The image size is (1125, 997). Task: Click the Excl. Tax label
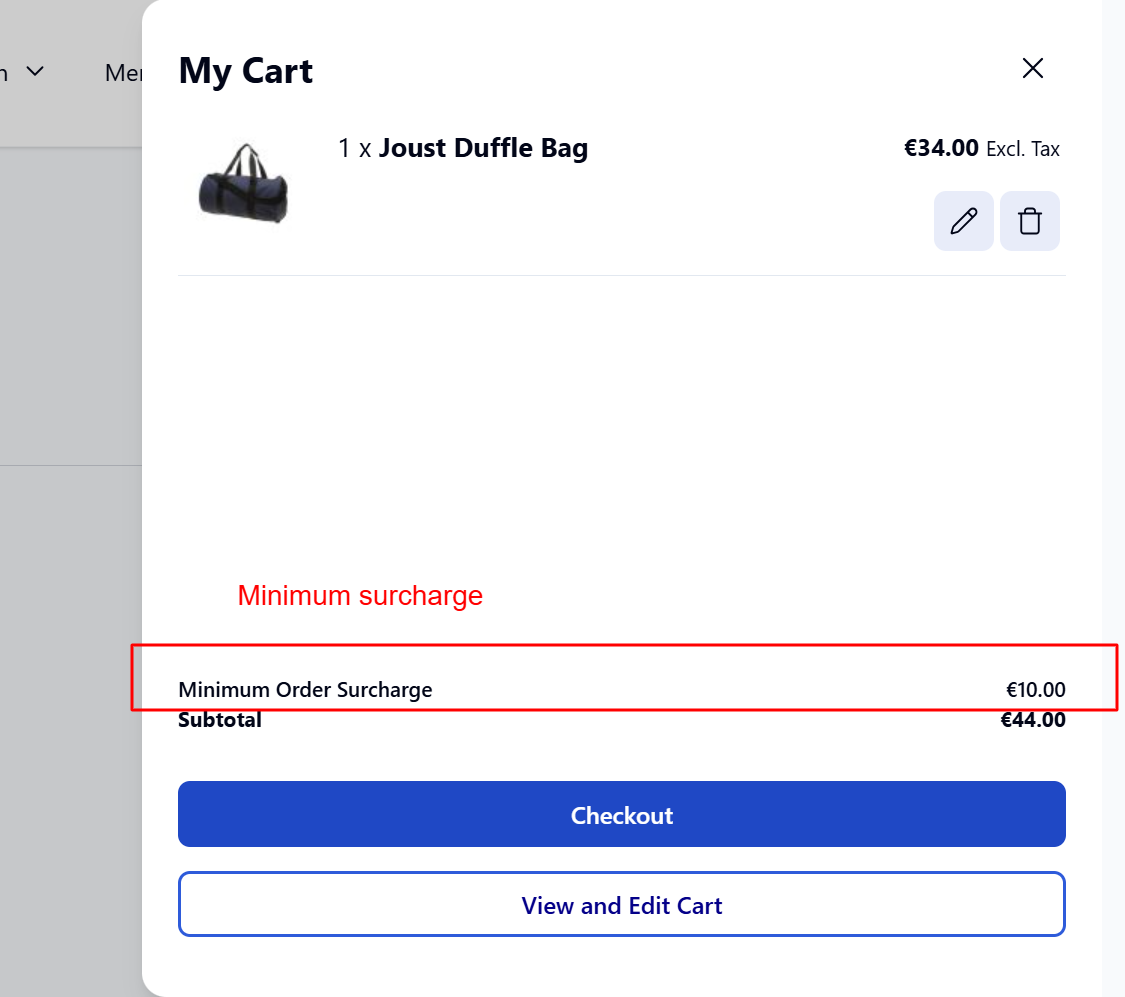pos(1022,150)
